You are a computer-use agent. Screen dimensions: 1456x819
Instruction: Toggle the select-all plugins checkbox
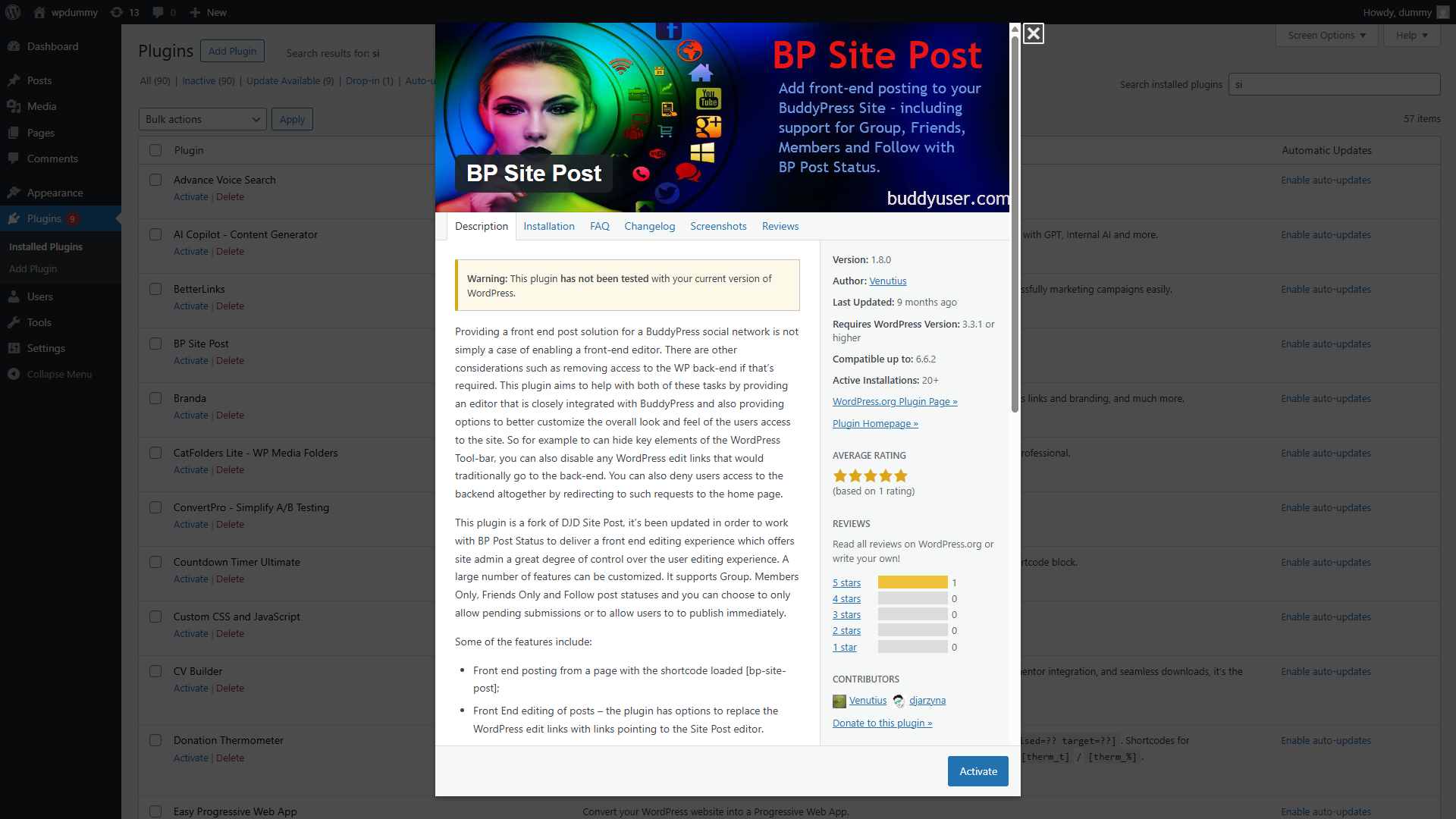click(155, 150)
